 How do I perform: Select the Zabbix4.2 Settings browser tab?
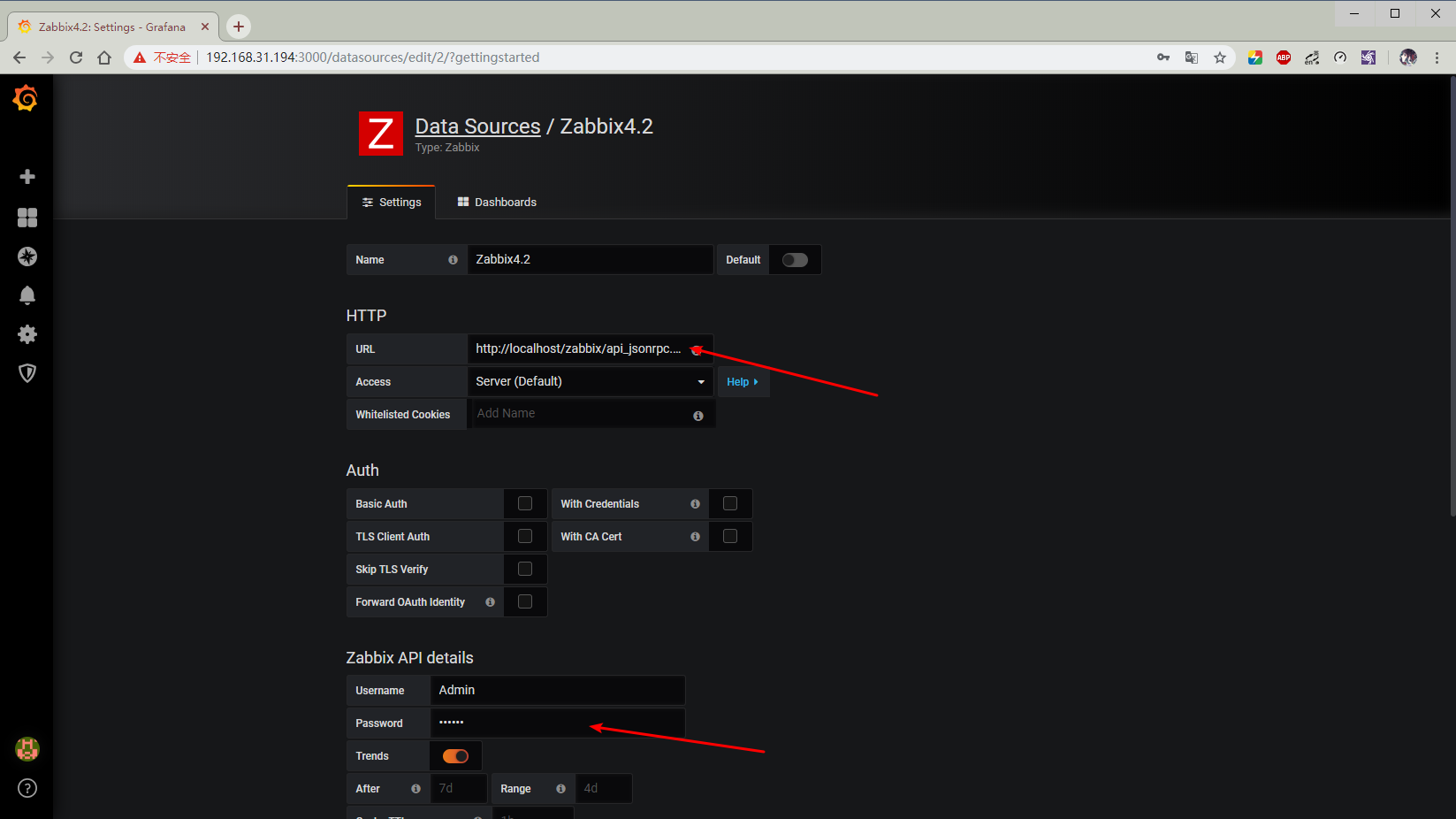112,27
